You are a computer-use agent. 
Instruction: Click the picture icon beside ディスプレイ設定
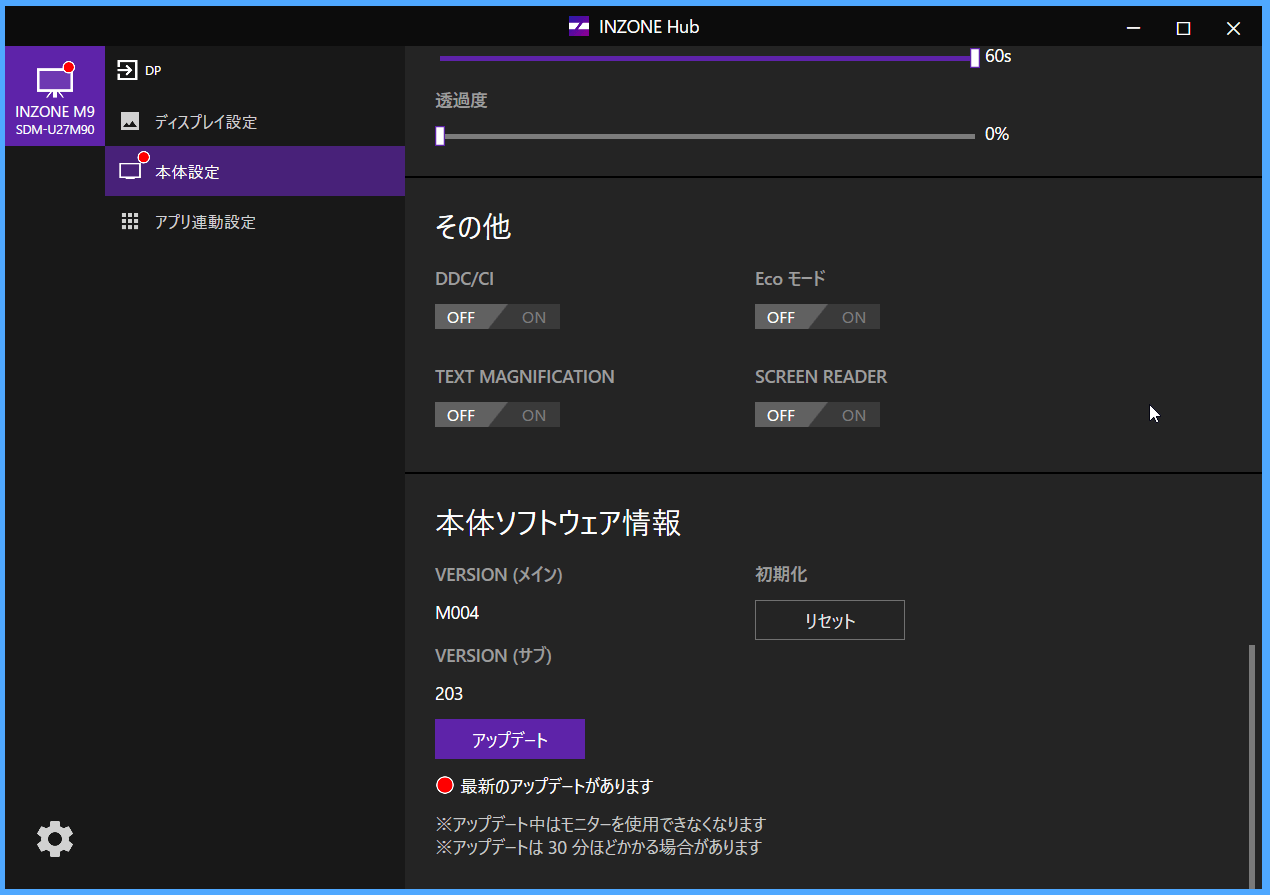tap(130, 121)
